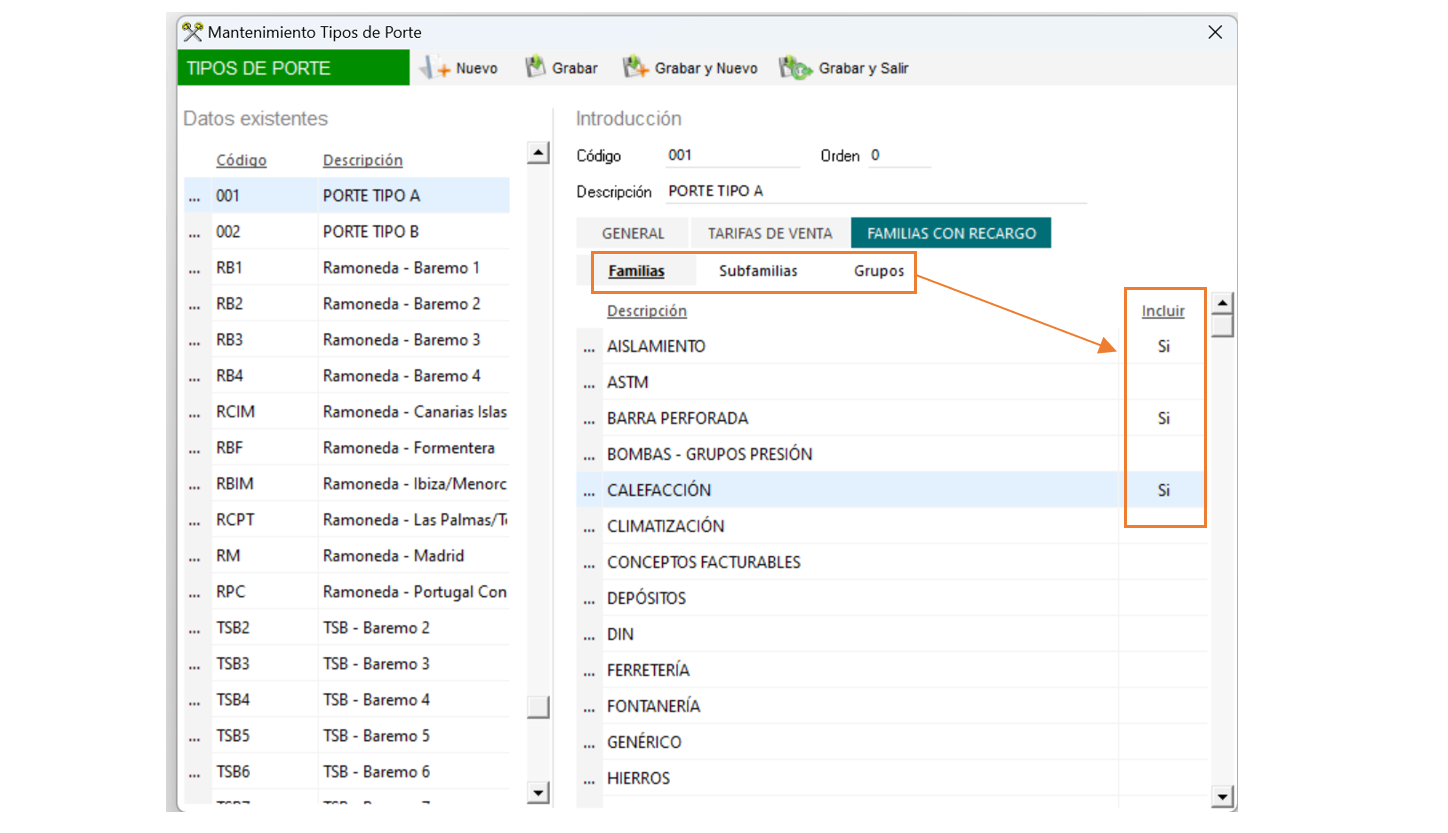Screen dimensions: 1448x833
Task: Toggle Incluir value for BARRA PERFORADA
Action: [x=1163, y=419]
